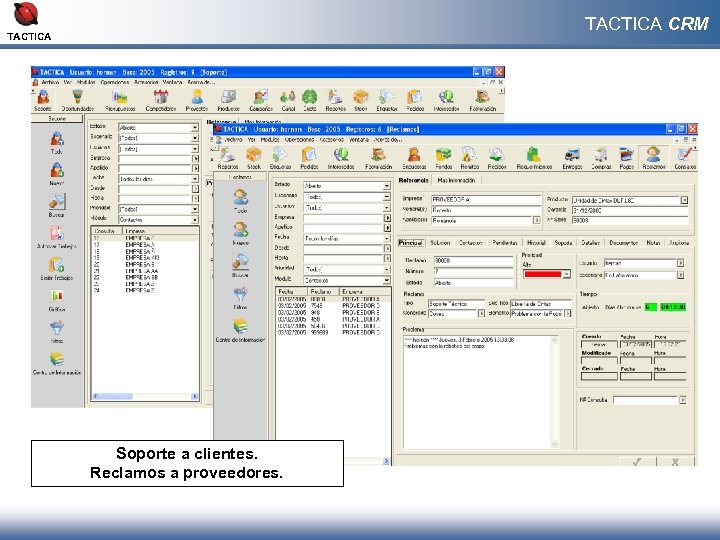The height and width of the screenshot is (540, 720).
Task: Select Reclamos icon in Reclamos window toolbar
Action: 654,158
